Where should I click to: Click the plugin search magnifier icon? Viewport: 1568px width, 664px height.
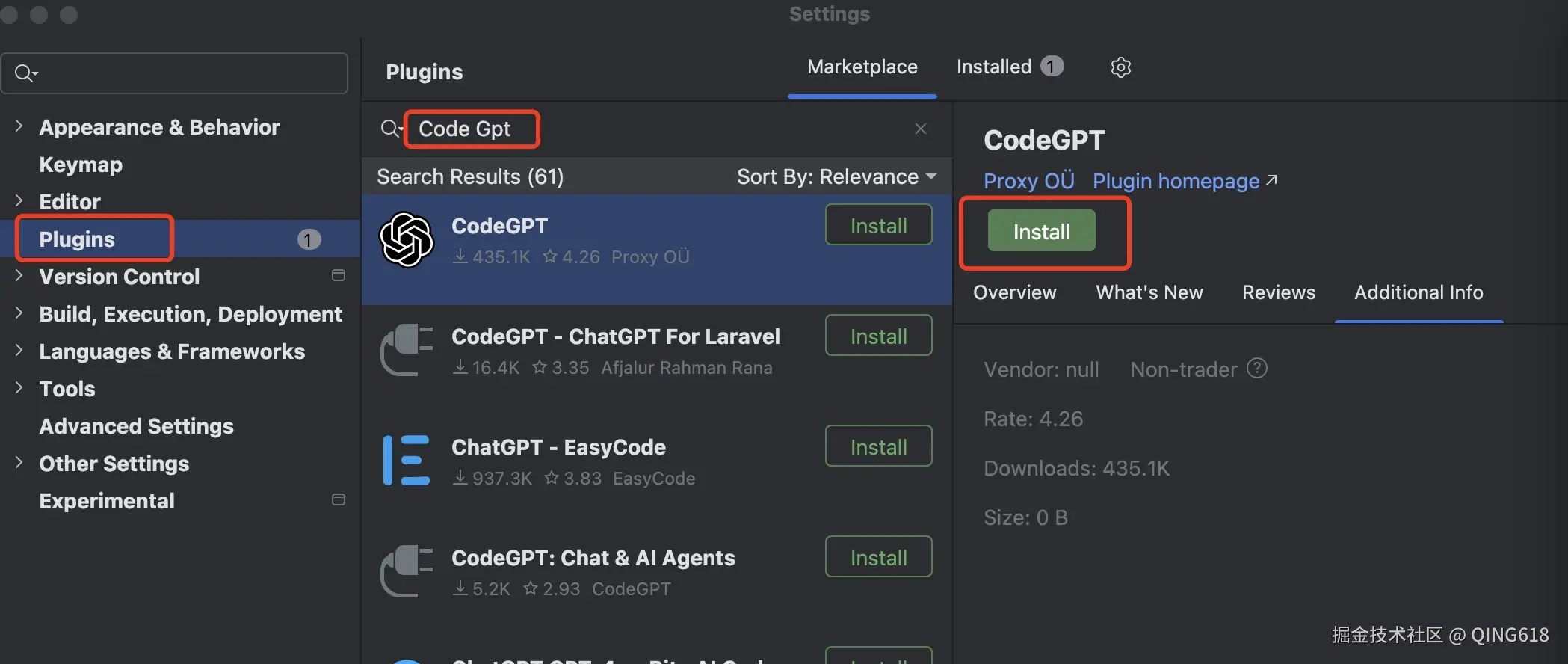click(390, 129)
